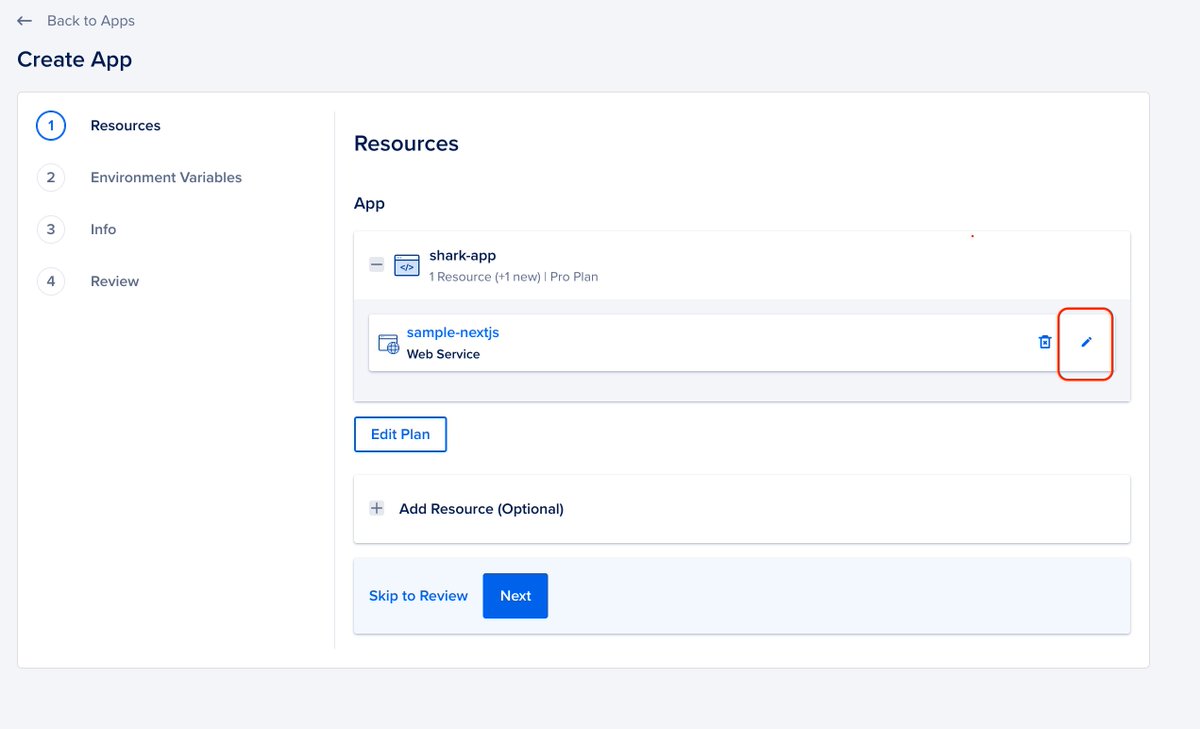Go to the Review step label
Viewport: 1200px width, 729px height.
(114, 282)
